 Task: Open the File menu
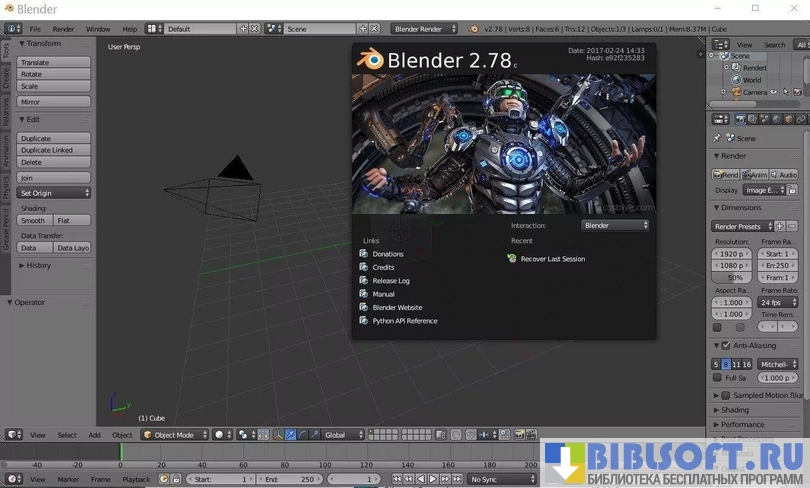tap(35, 29)
